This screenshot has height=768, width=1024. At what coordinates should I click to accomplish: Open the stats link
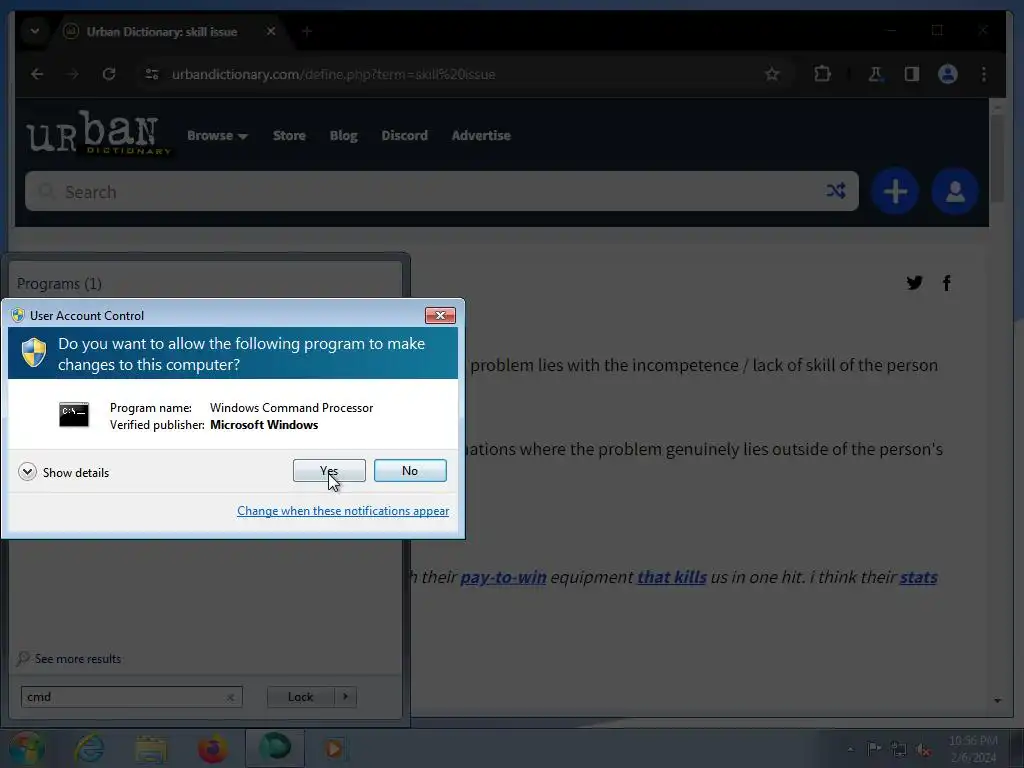(x=918, y=577)
